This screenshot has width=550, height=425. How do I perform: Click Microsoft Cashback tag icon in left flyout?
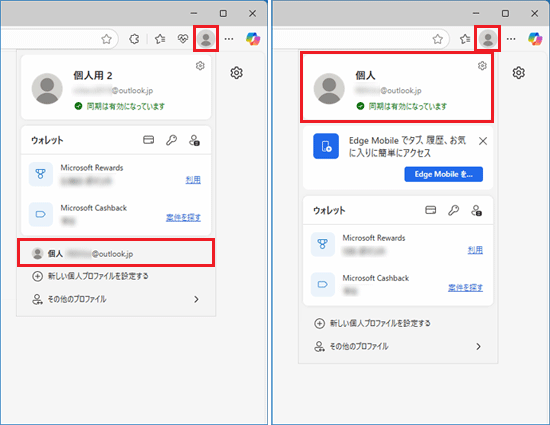[x=41, y=214]
